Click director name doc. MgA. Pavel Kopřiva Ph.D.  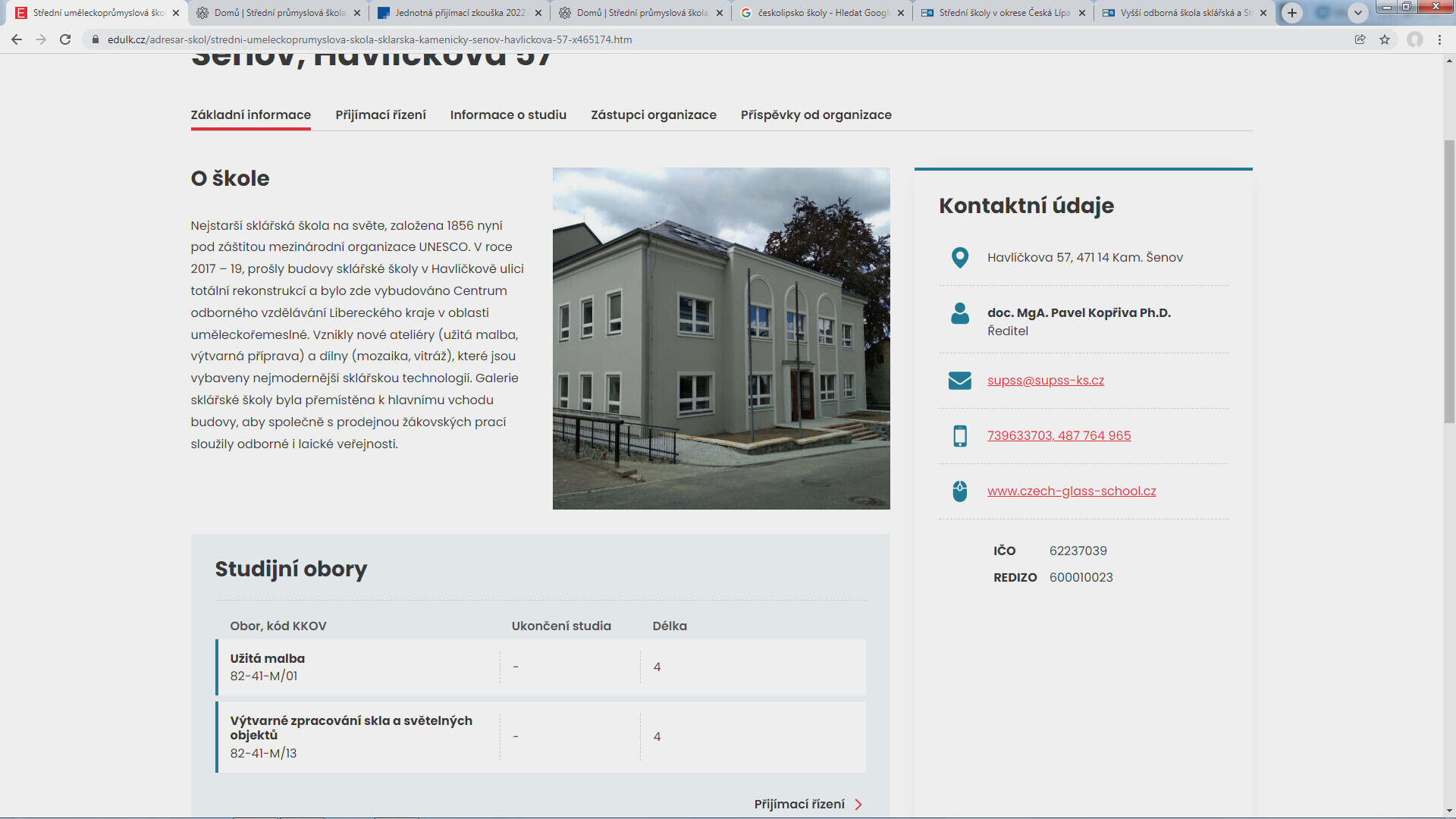[1079, 313]
